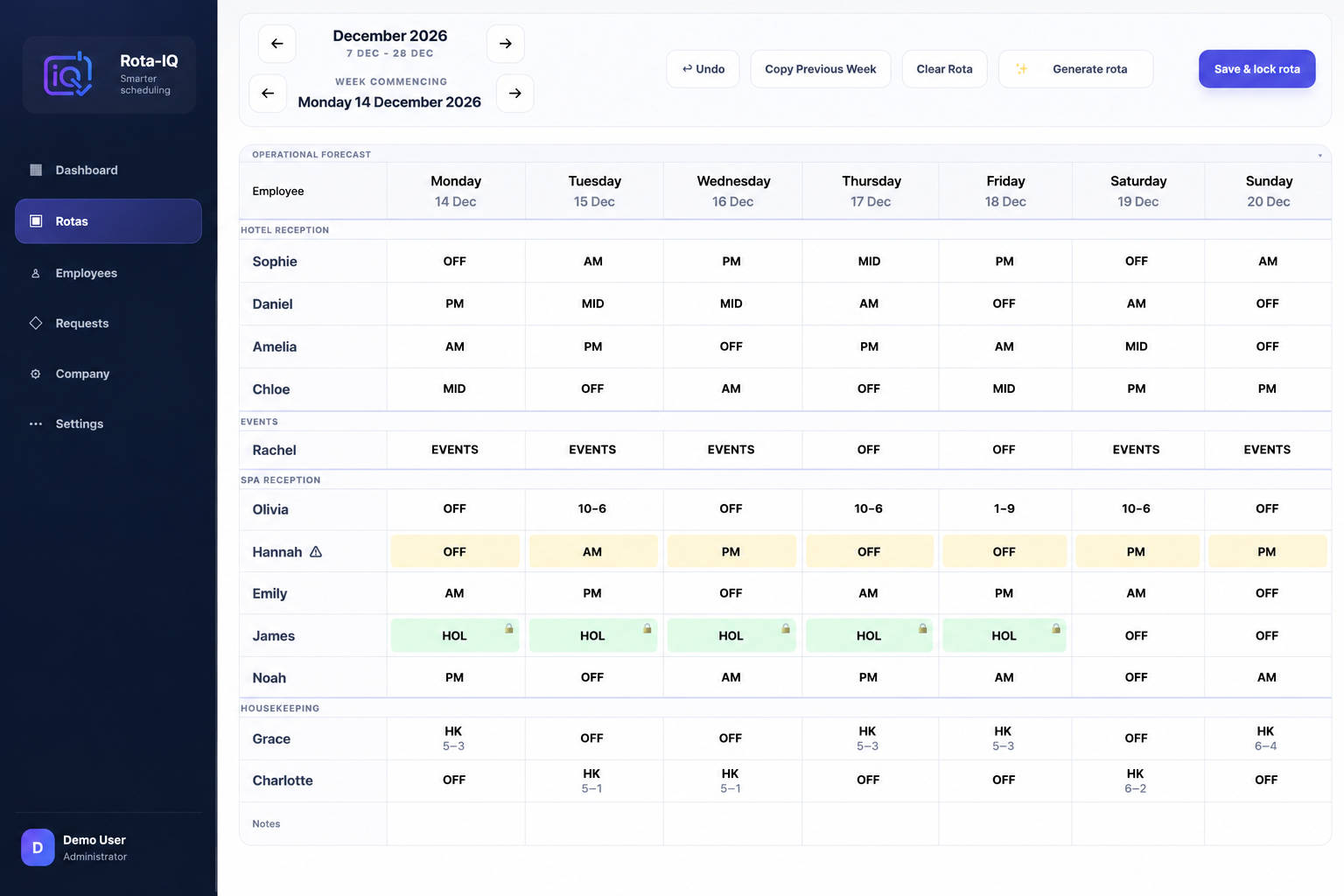The image size is (1344, 896).
Task: Click the Generate rota button
Action: [1075, 69]
